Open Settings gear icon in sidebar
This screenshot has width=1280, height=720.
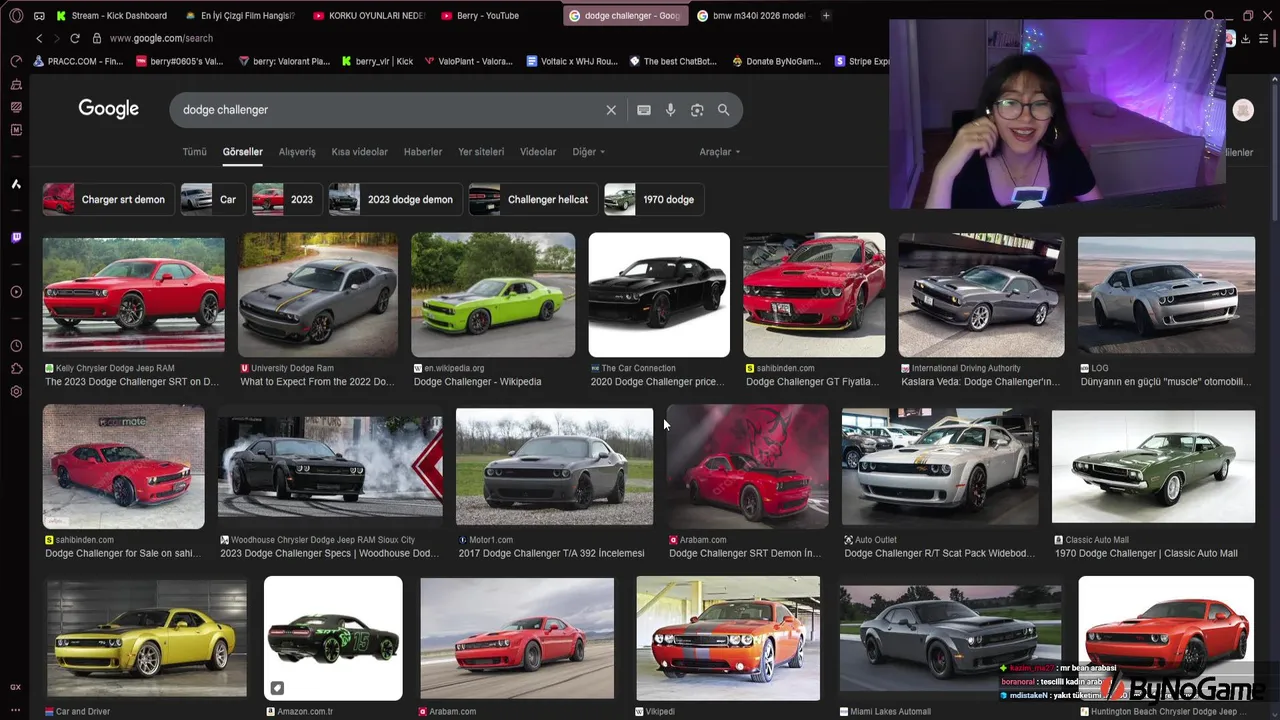point(16,392)
